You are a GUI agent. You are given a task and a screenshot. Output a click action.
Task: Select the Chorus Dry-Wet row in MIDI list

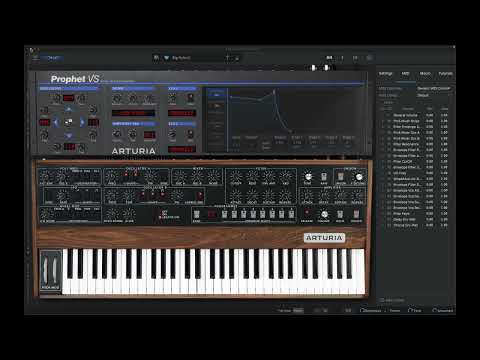[415, 225]
